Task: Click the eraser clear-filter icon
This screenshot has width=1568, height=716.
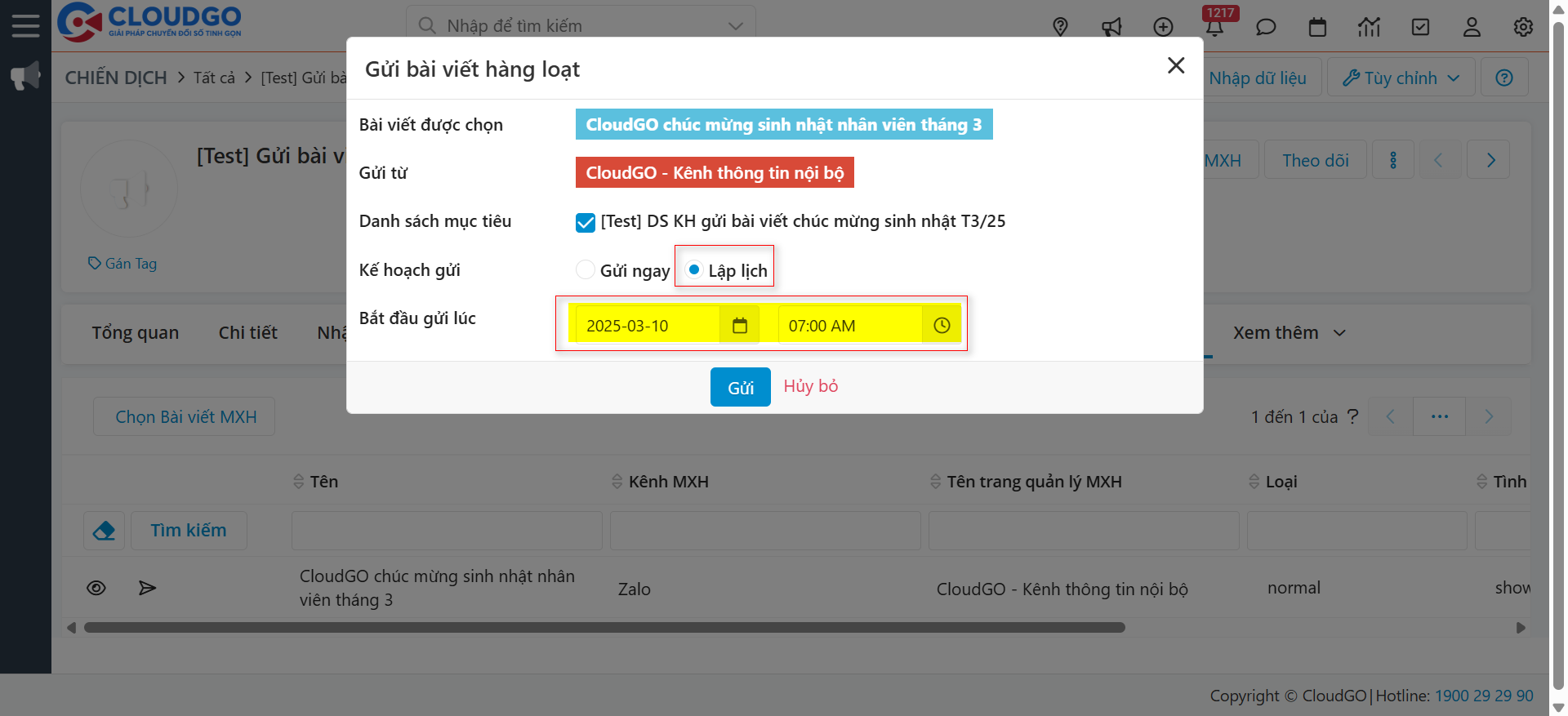Action: click(x=105, y=531)
